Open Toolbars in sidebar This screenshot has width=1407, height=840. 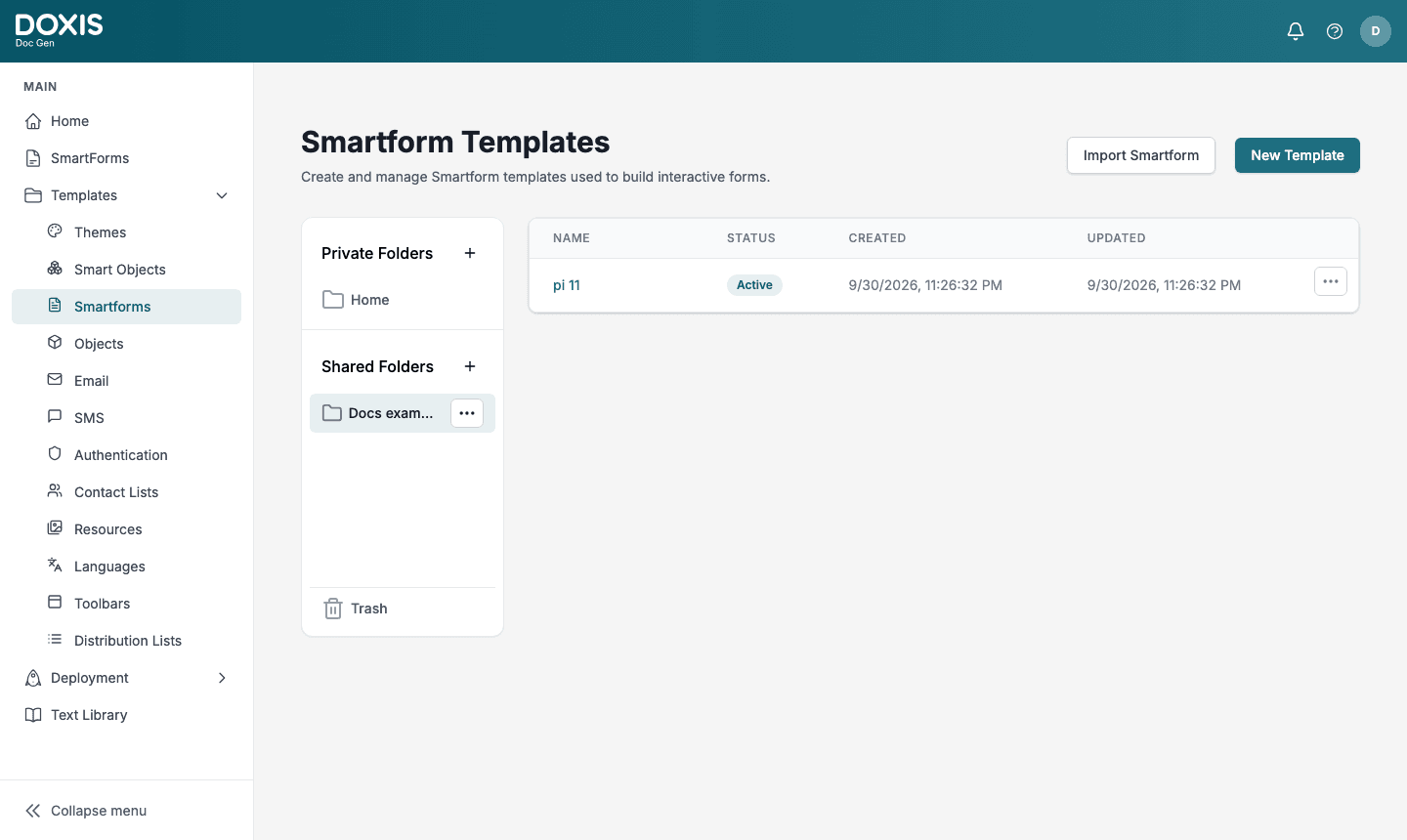click(127, 604)
